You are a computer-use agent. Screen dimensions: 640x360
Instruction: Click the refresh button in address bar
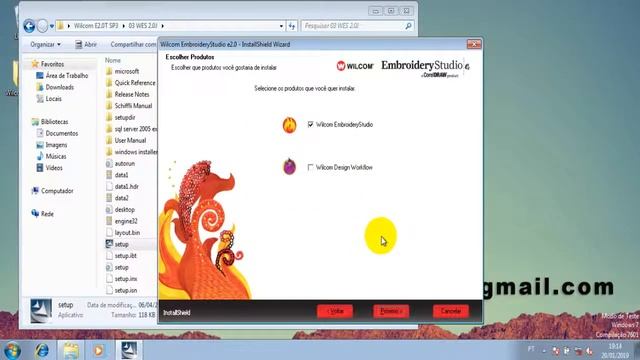pos(291,26)
